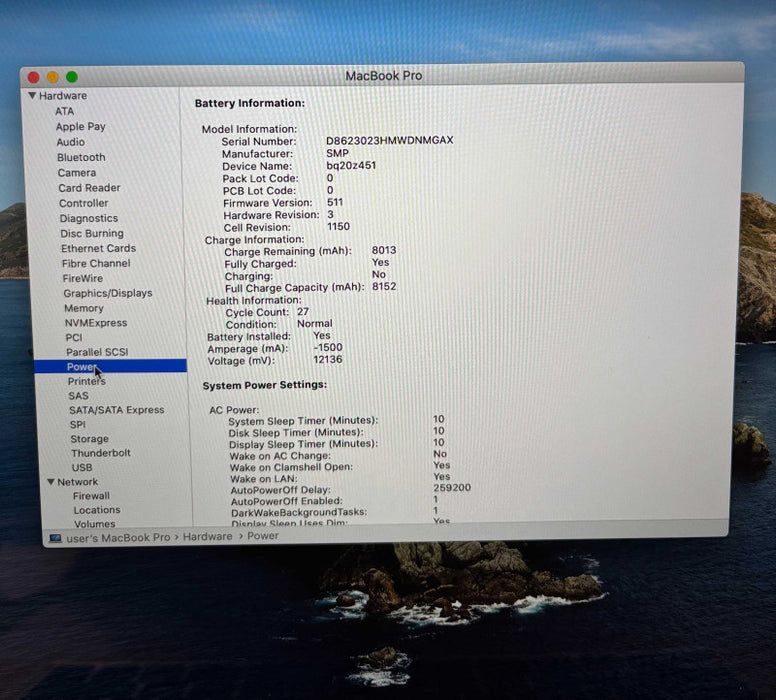
Task: Click the Cycle Count value 27
Action: (x=303, y=311)
